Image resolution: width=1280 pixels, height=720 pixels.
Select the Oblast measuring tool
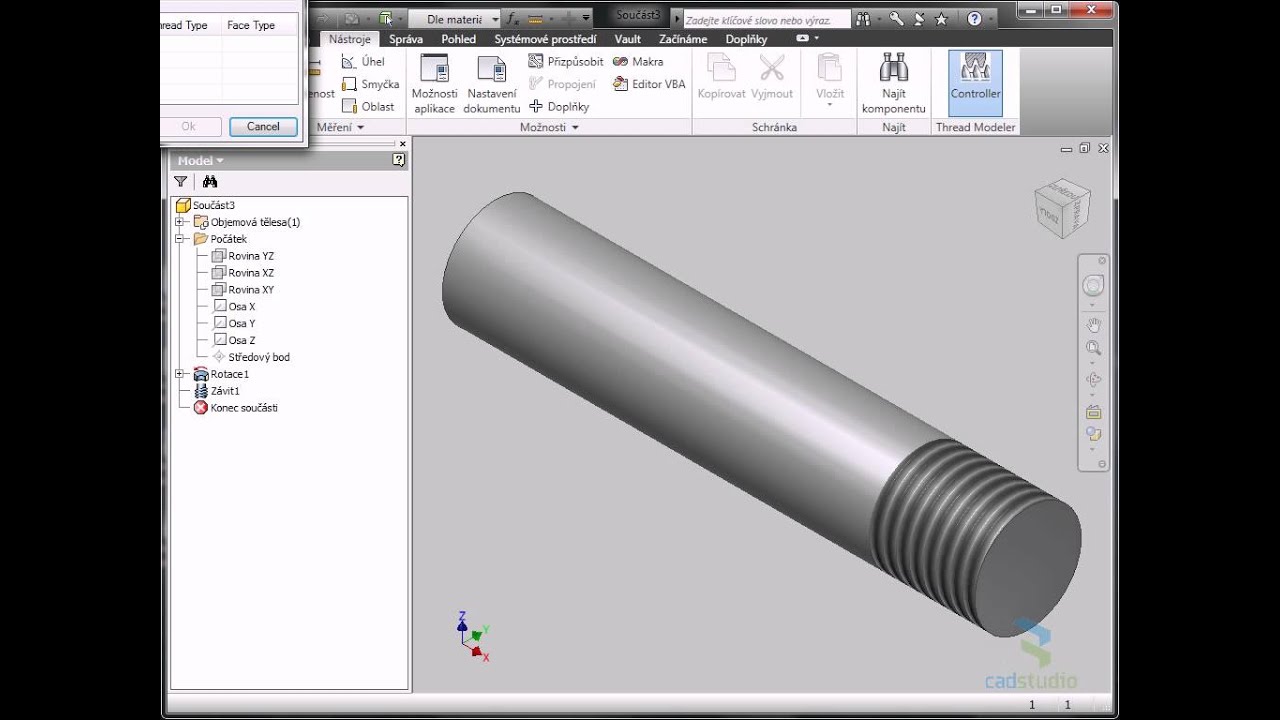coord(368,106)
